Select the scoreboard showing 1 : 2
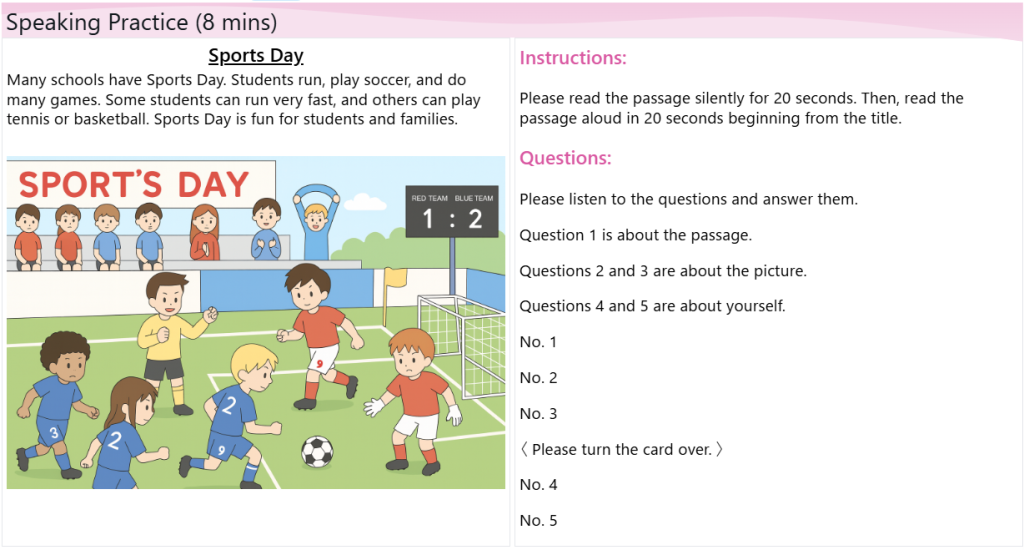The image size is (1024, 550). (x=452, y=211)
